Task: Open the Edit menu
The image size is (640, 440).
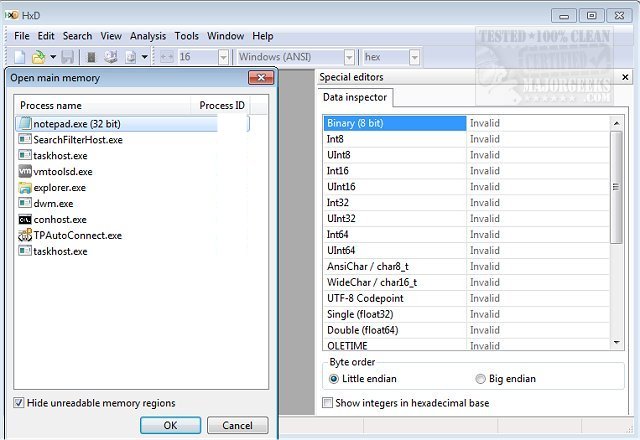Action: click(x=46, y=36)
